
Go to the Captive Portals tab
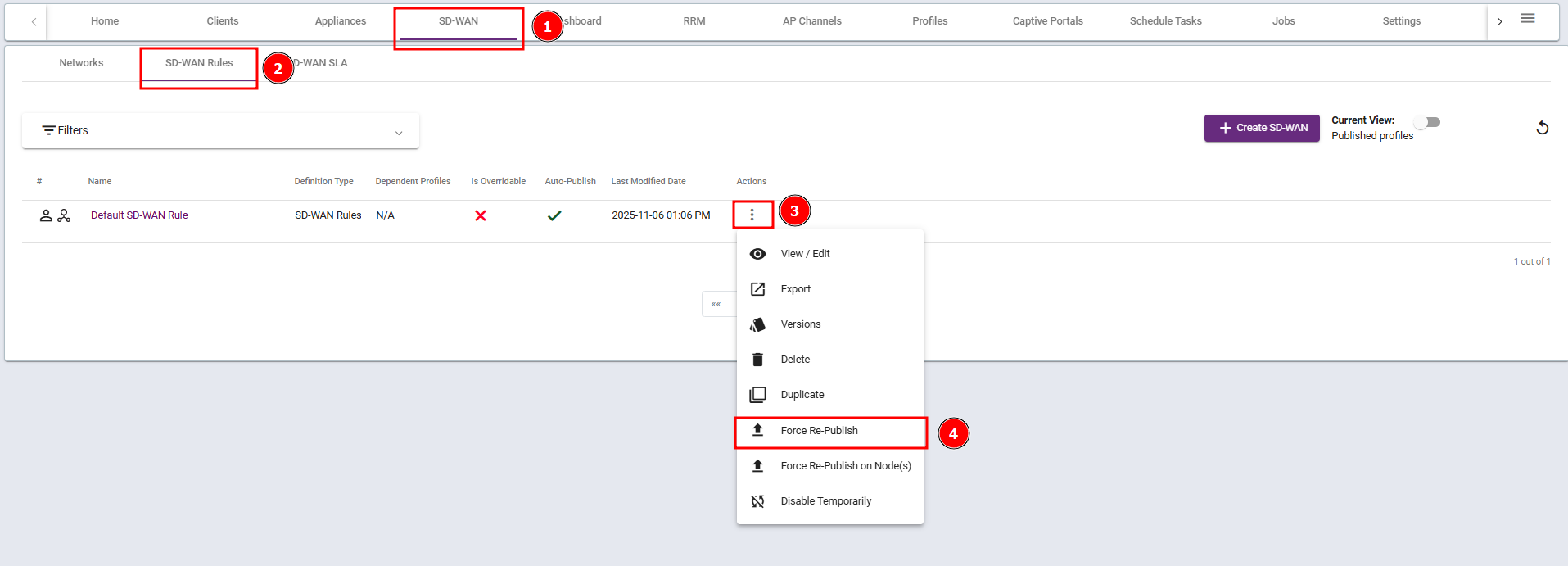point(1048,21)
